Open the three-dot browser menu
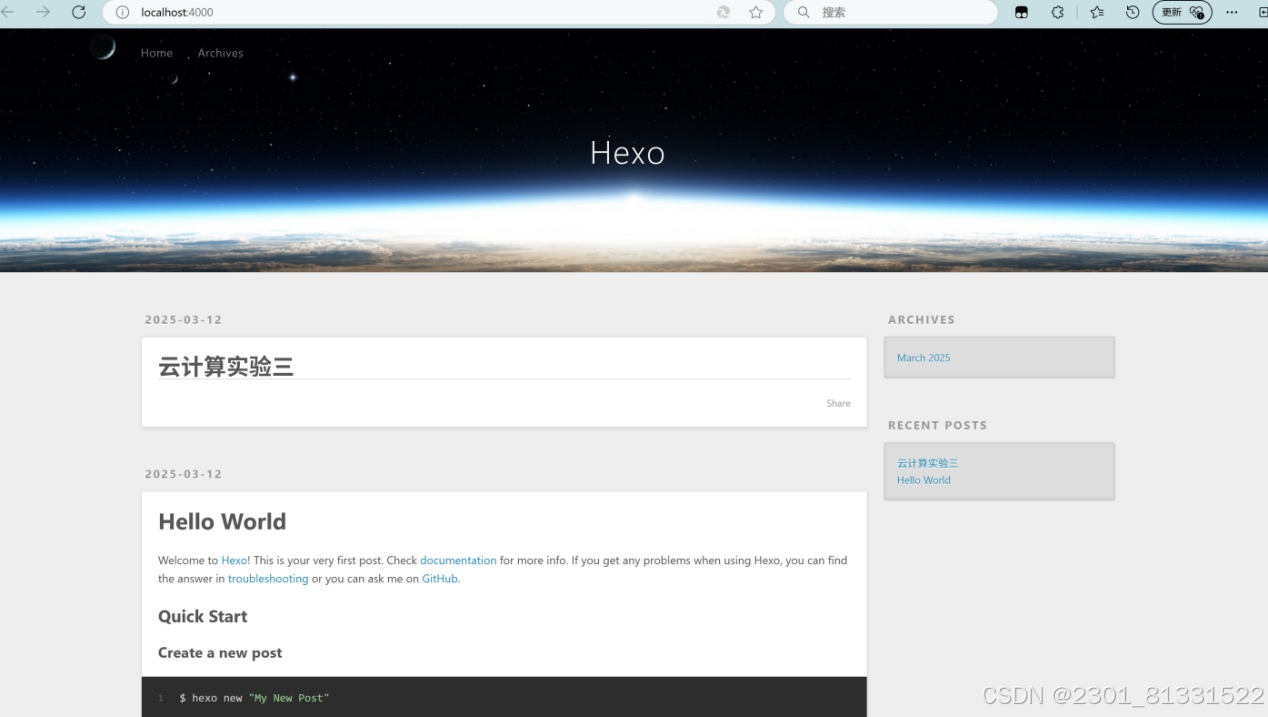Screen dimensions: 1268x717 1232,12
